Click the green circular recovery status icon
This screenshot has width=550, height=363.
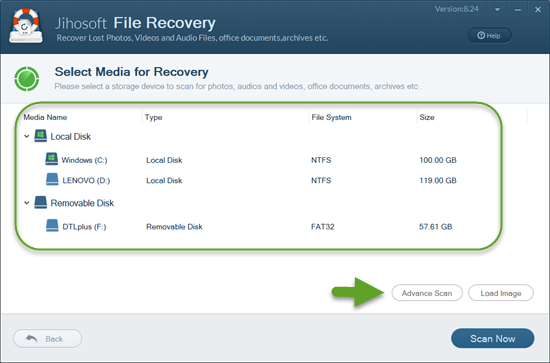27,79
